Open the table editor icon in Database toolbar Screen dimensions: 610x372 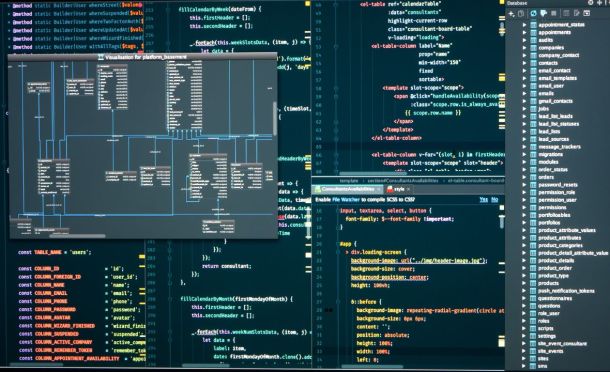(566, 14)
